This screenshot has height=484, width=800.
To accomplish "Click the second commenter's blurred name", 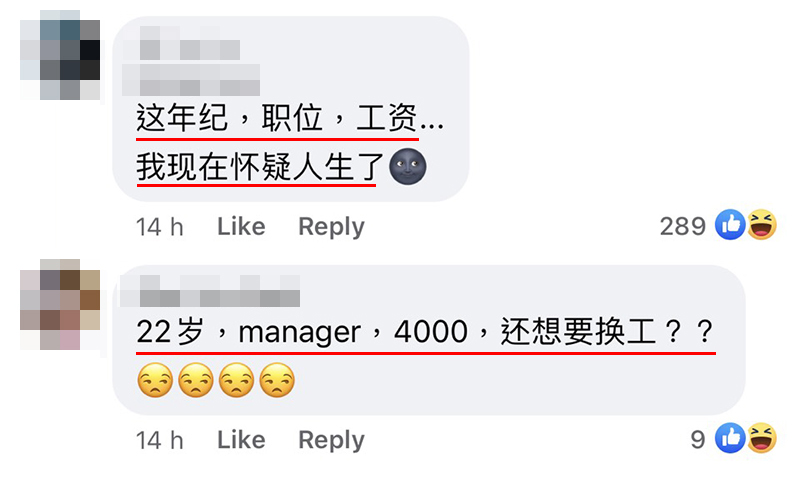I will click(x=210, y=291).
